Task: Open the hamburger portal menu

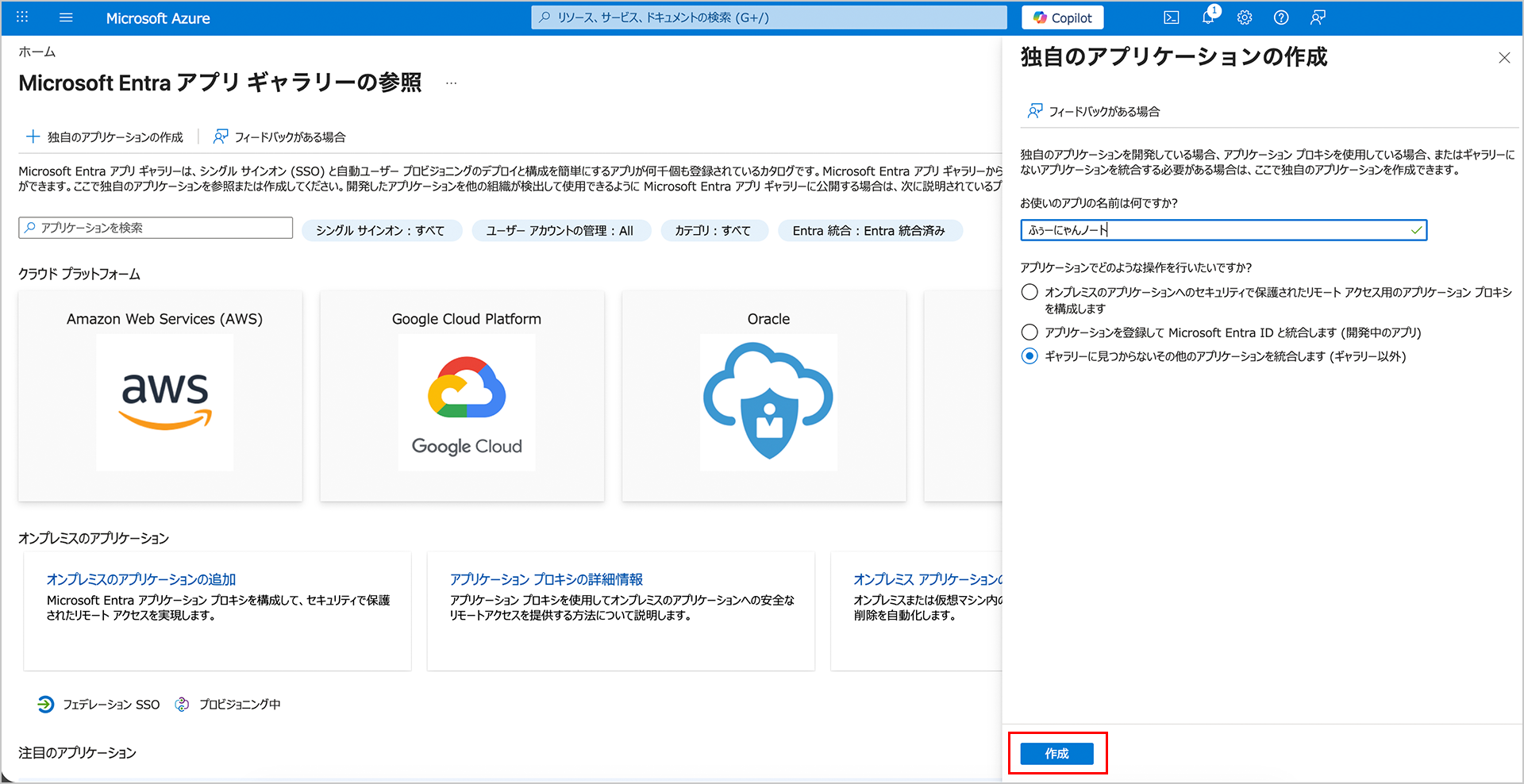Action: tap(66, 17)
